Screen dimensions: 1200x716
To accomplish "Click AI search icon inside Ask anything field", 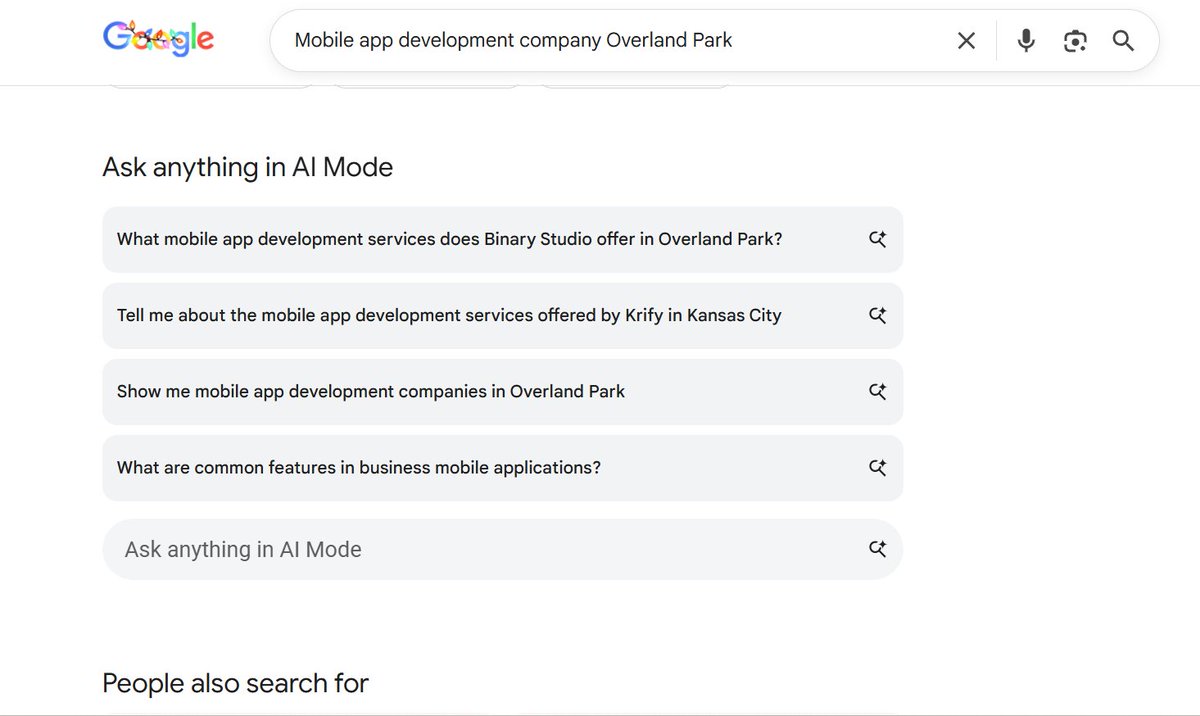I will click(x=877, y=549).
